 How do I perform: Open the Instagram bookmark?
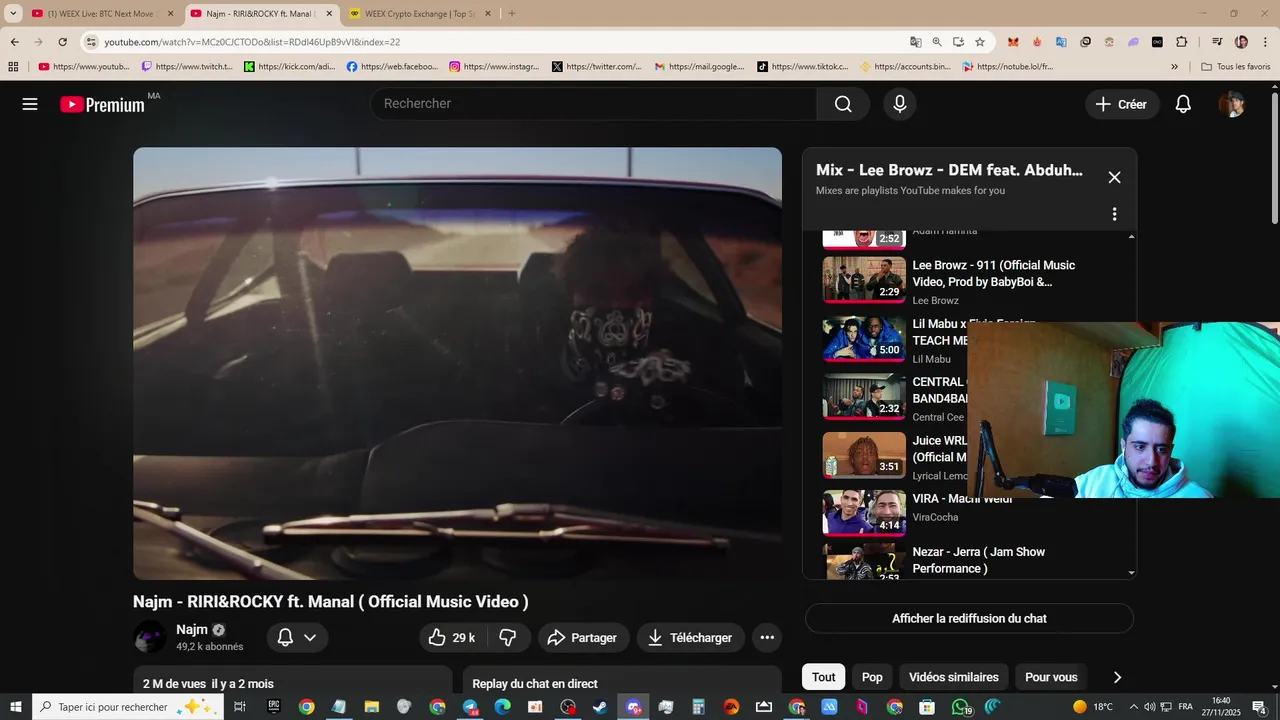495,67
